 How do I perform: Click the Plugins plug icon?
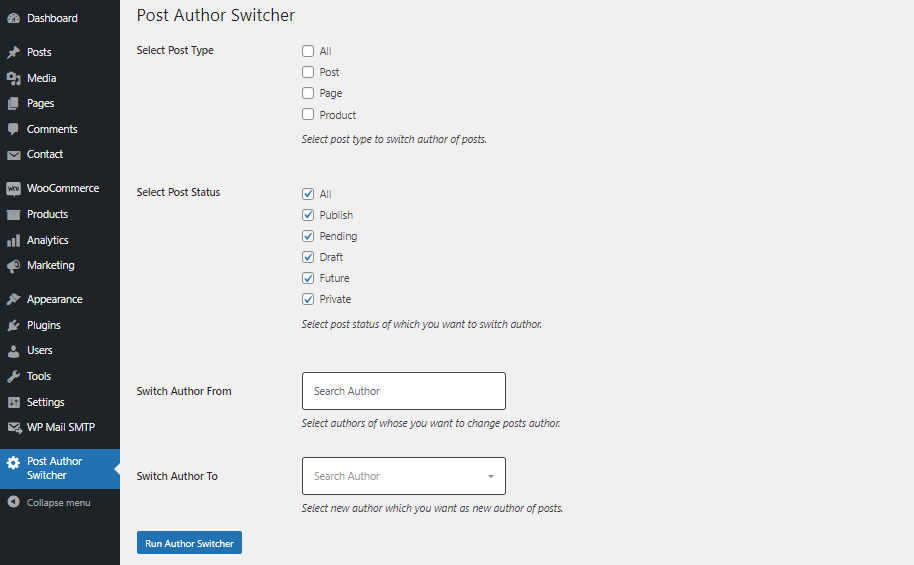13,325
